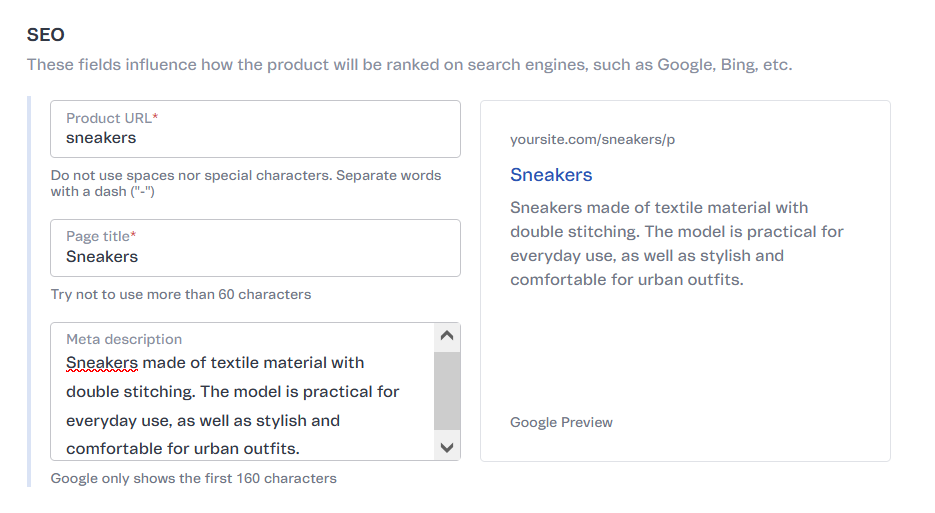Viewport: 935px width, 513px height.
Task: Click the 60 characters hint text
Action: click(x=181, y=295)
